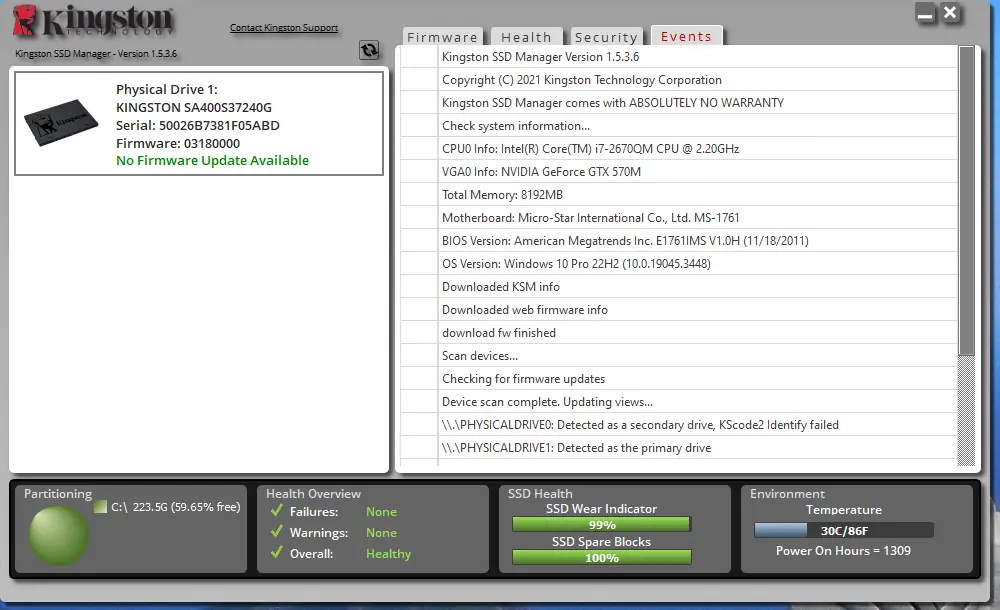
Task: Select event 'PHYSICALDRIVE0: Detected as a secondary drive'
Action: pos(679,424)
